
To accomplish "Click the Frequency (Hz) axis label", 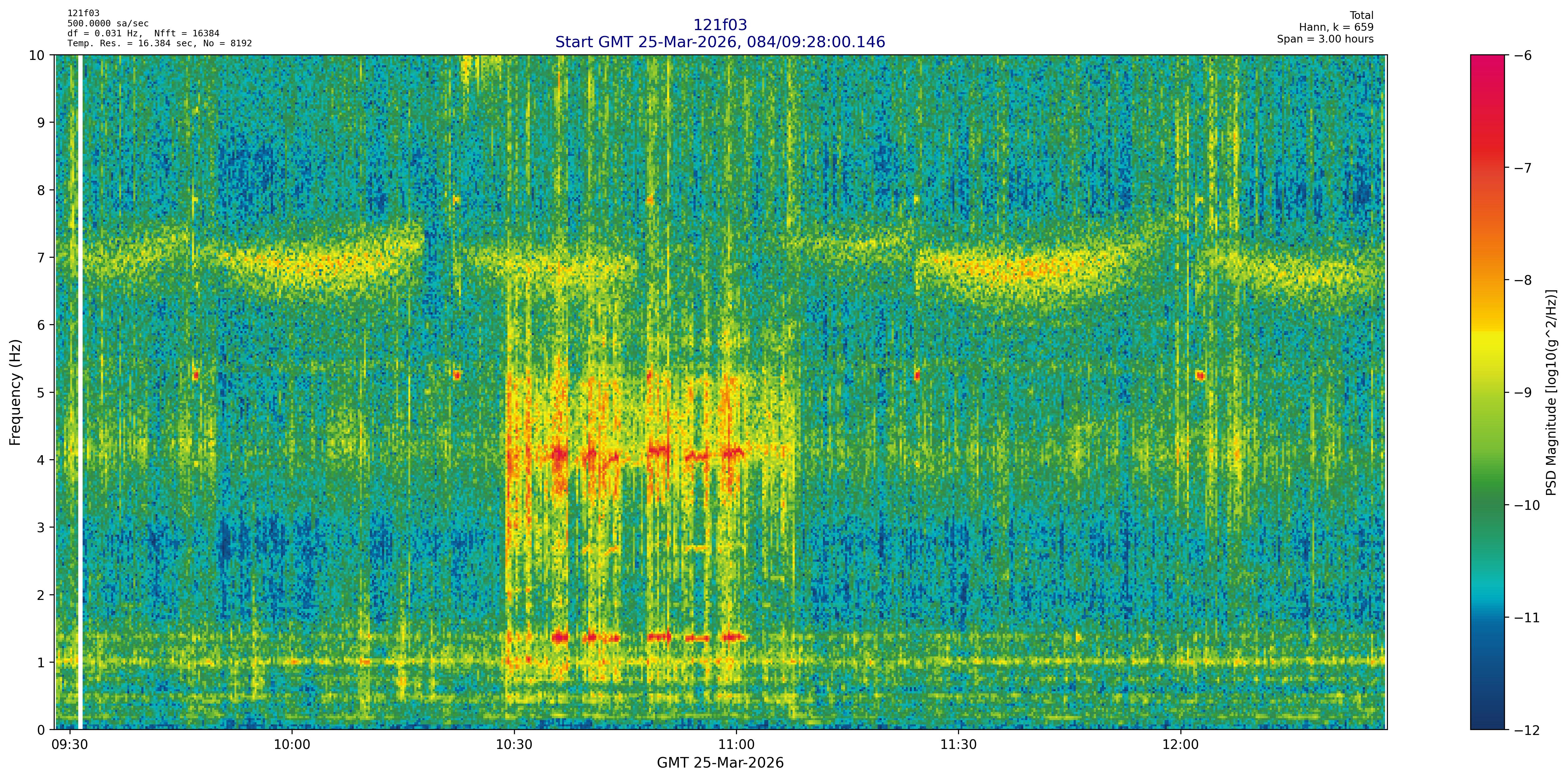I will [x=15, y=392].
